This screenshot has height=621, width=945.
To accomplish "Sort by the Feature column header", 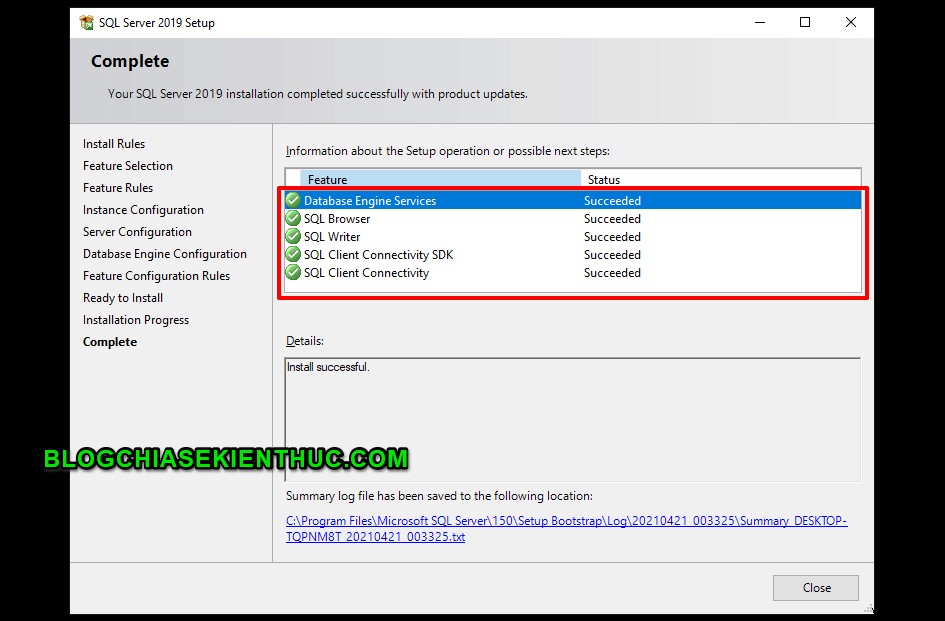I will (440, 179).
